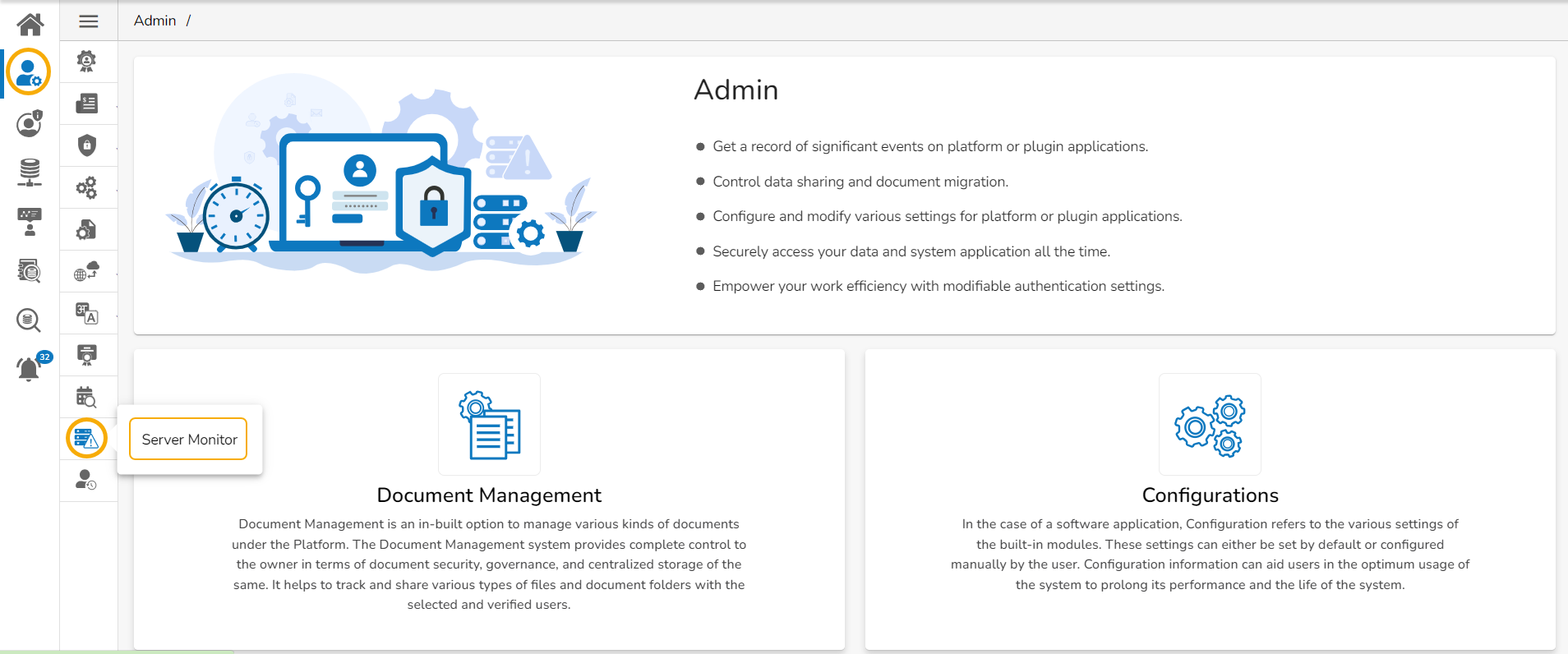Open the language translation icon

point(86,313)
